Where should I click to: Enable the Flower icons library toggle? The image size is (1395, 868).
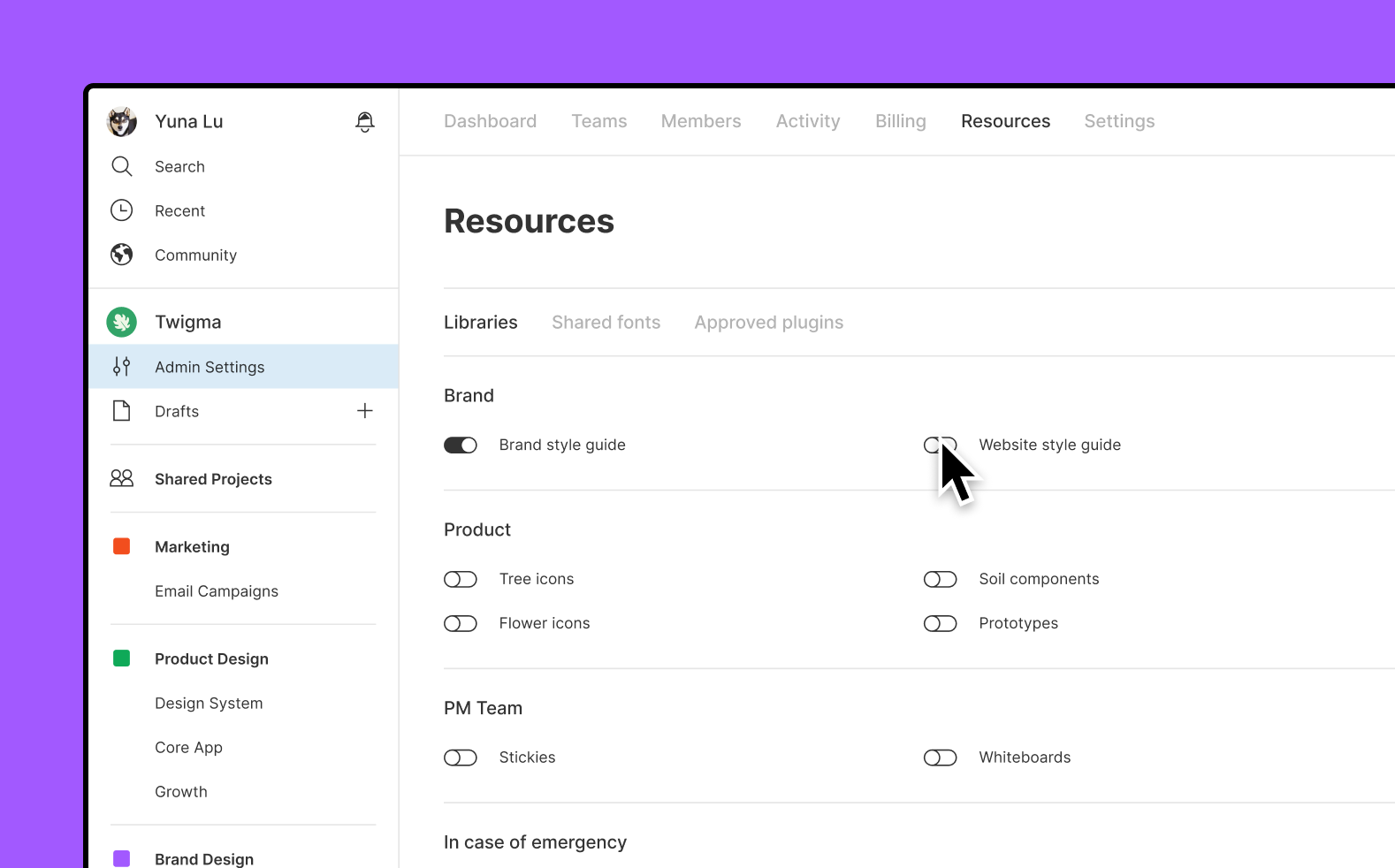(461, 623)
